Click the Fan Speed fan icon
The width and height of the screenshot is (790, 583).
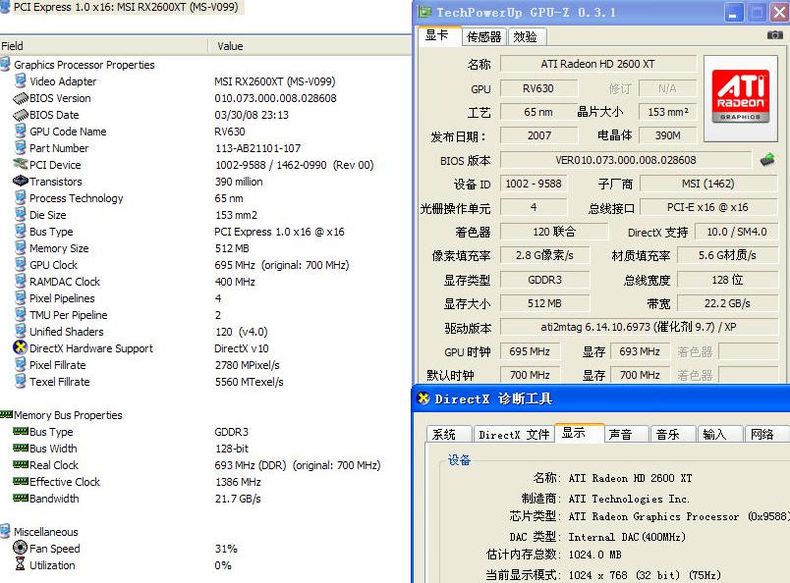(x=20, y=547)
